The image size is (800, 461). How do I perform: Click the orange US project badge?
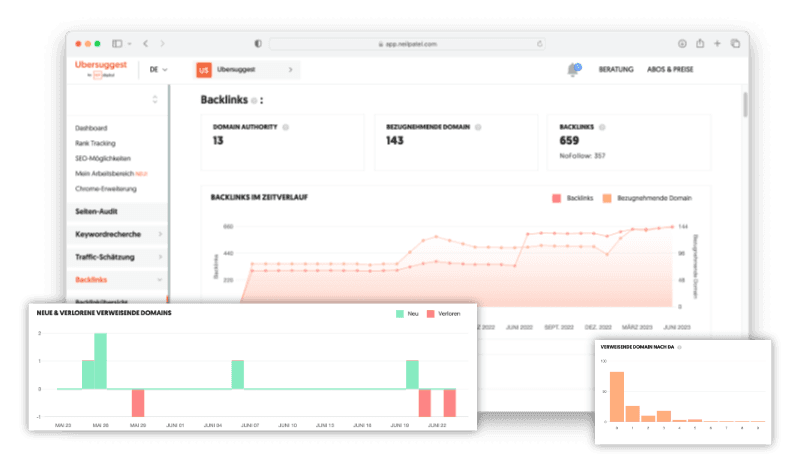(204, 70)
